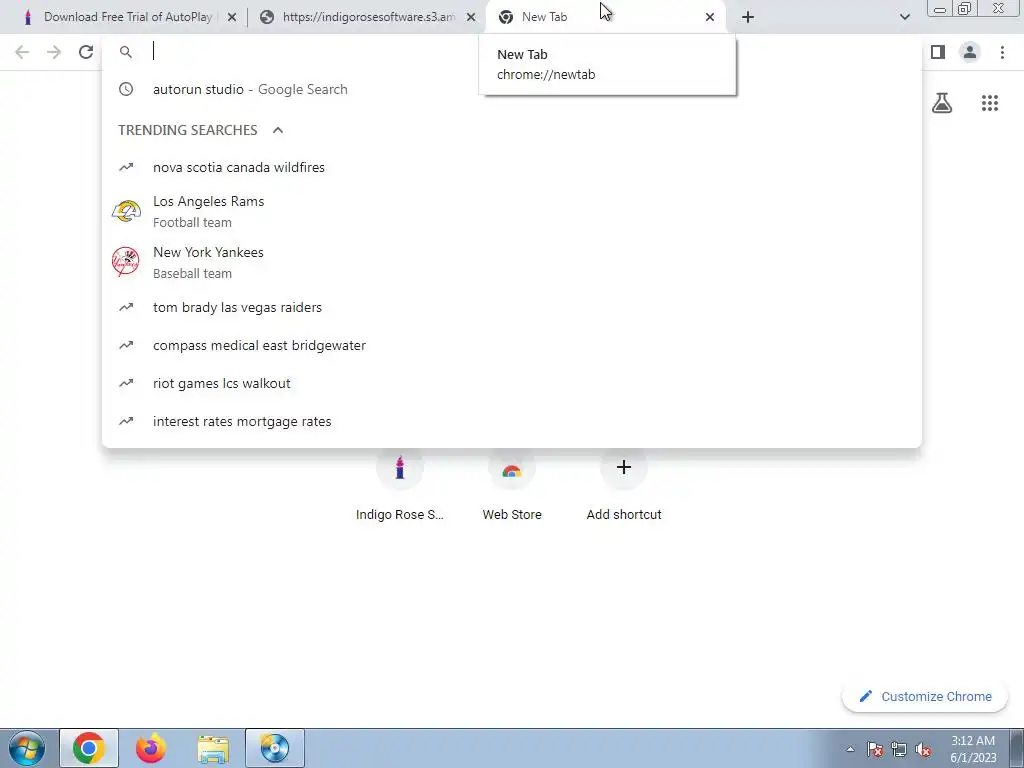This screenshot has height=768, width=1024.
Task: Click the Chrome taskbar icon
Action: [89, 748]
